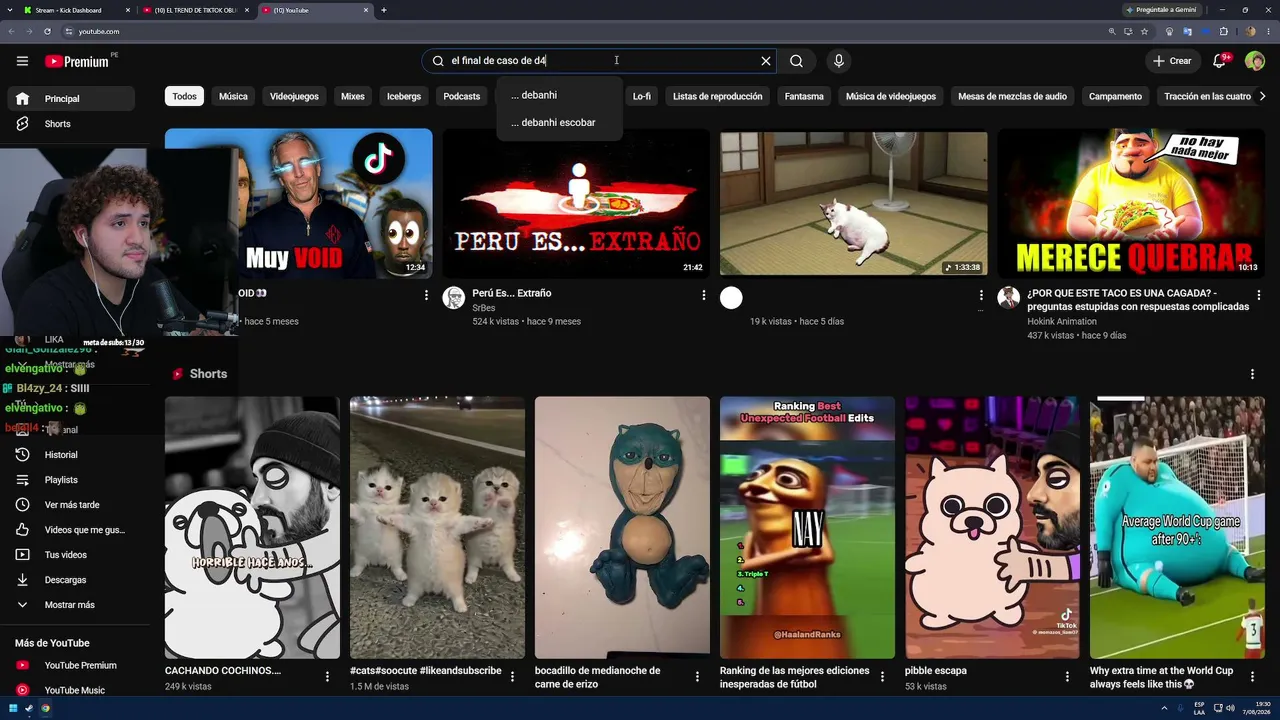Filter feed by Videojuegos chip
Viewport: 1280px width, 720px height.
point(294,96)
